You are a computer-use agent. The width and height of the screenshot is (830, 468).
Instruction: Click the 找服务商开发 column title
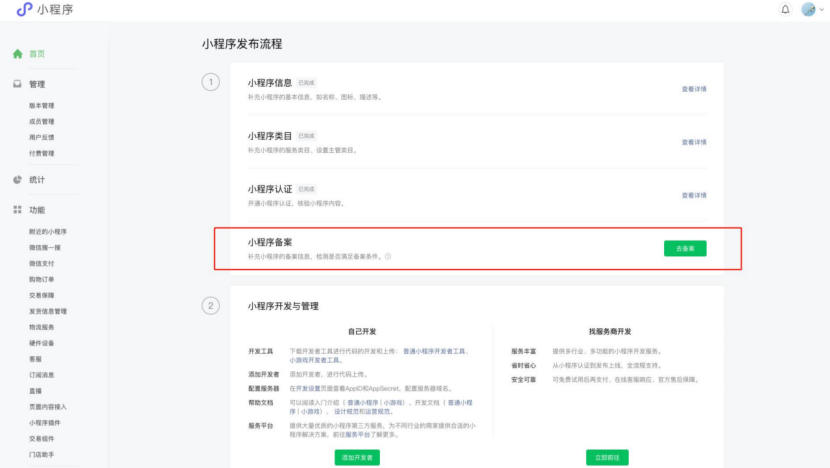click(610, 331)
